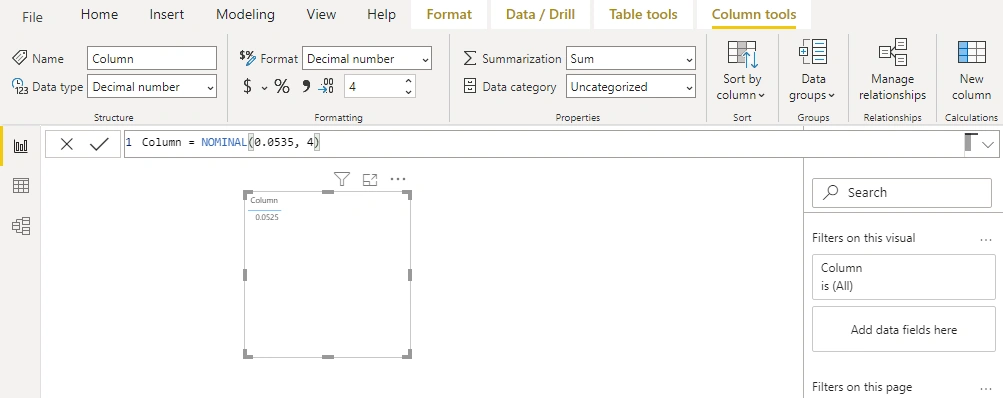Viewport: 1003px width, 398px height.
Task: Decrease decimal places with down arrow
Action: [x=408, y=92]
